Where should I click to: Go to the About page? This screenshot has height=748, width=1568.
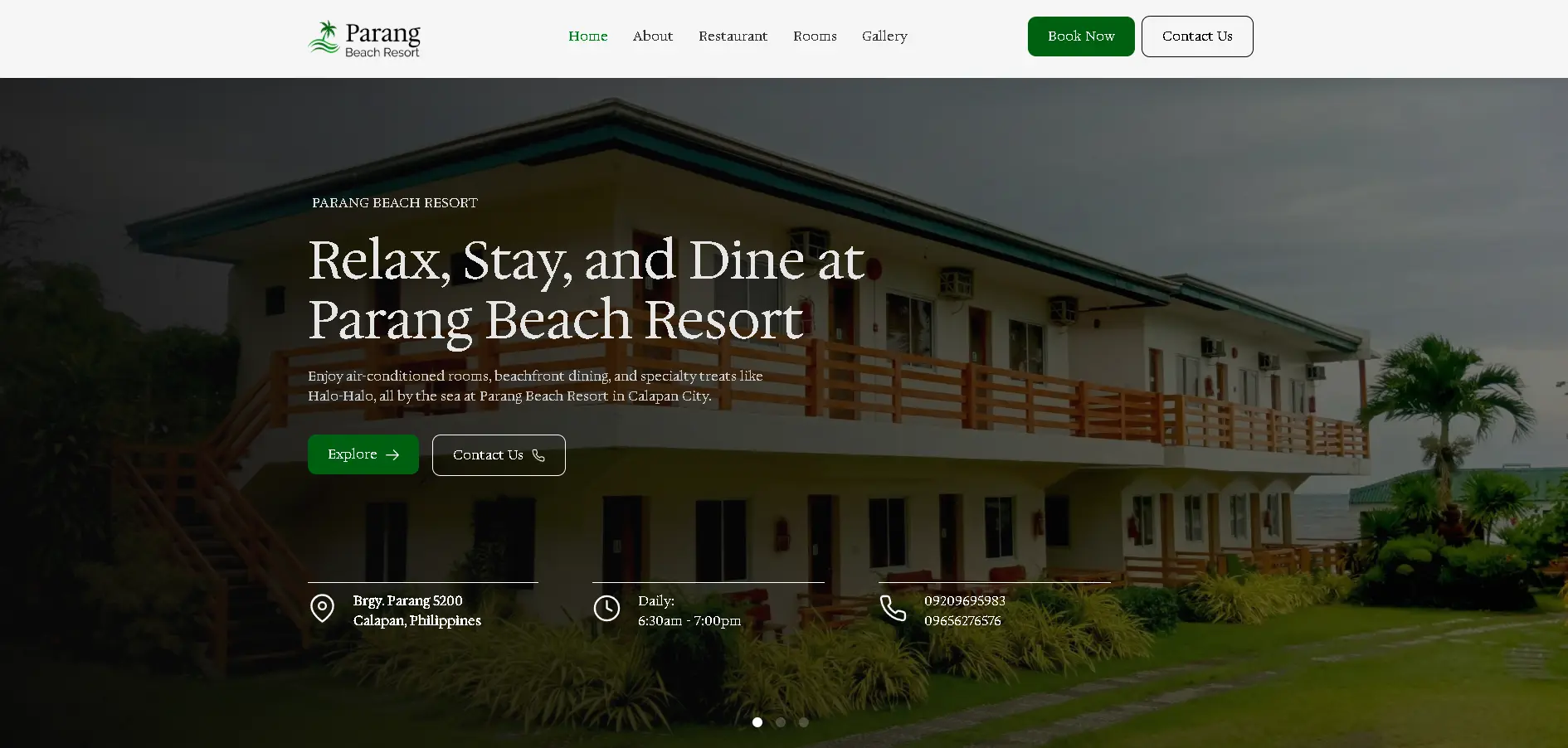[653, 36]
